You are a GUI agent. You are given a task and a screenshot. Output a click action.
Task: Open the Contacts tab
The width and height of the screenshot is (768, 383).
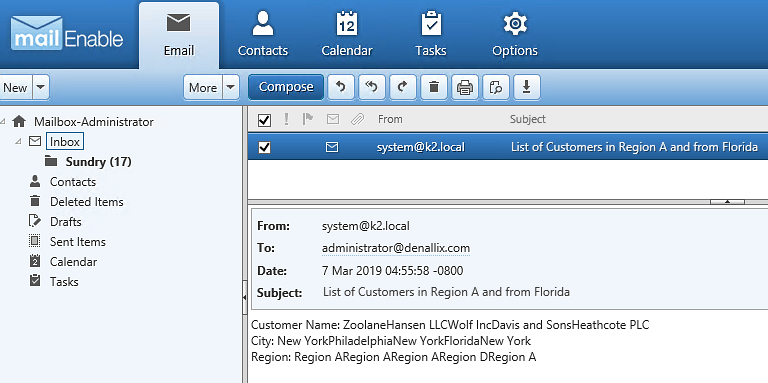tap(263, 35)
